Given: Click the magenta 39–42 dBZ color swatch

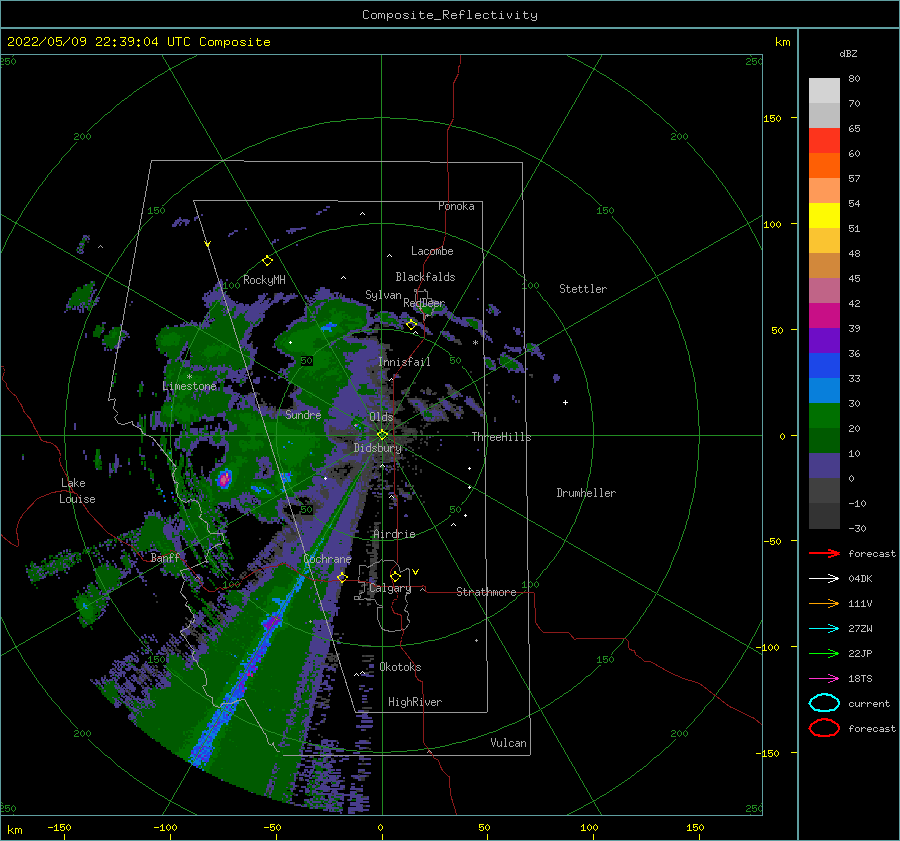Looking at the screenshot, I should click(824, 315).
